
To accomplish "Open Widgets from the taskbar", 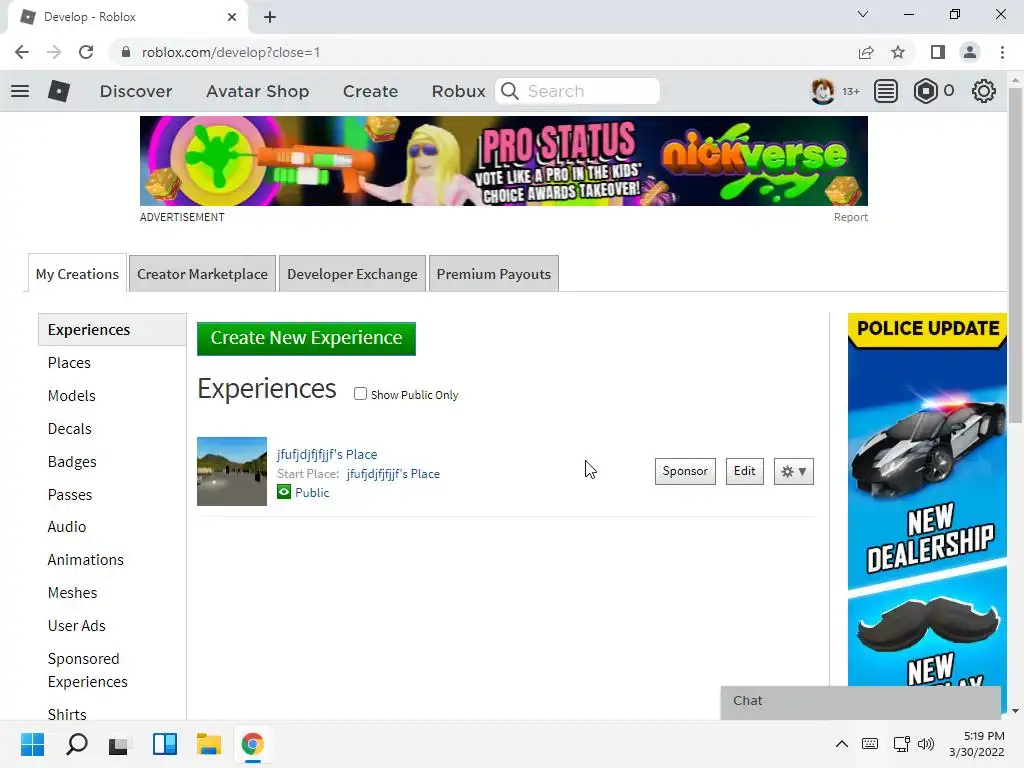I will pos(165,744).
